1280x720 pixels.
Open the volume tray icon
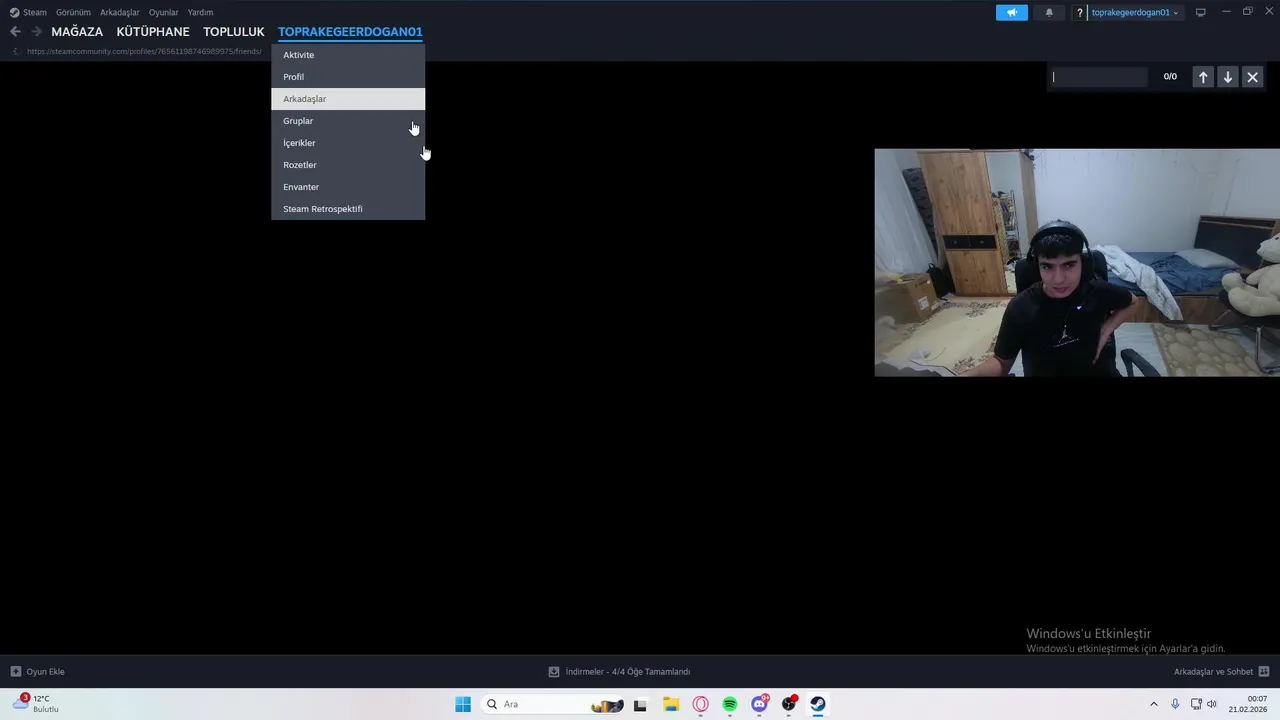(x=1212, y=704)
